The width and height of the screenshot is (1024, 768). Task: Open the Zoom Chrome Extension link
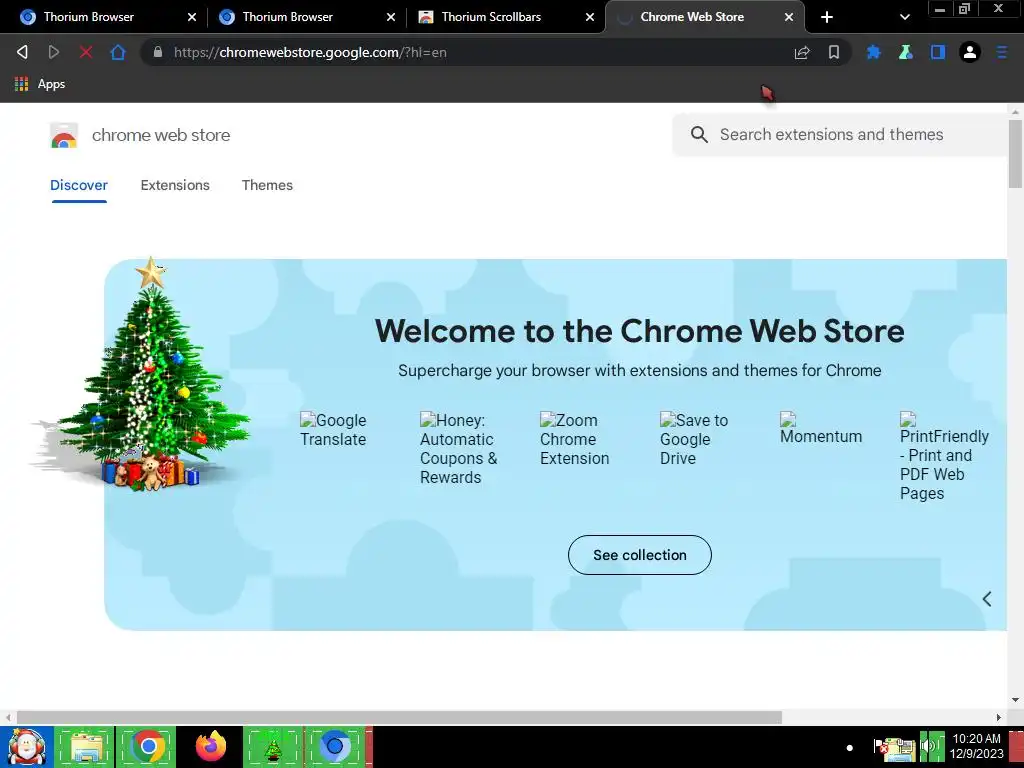click(575, 439)
